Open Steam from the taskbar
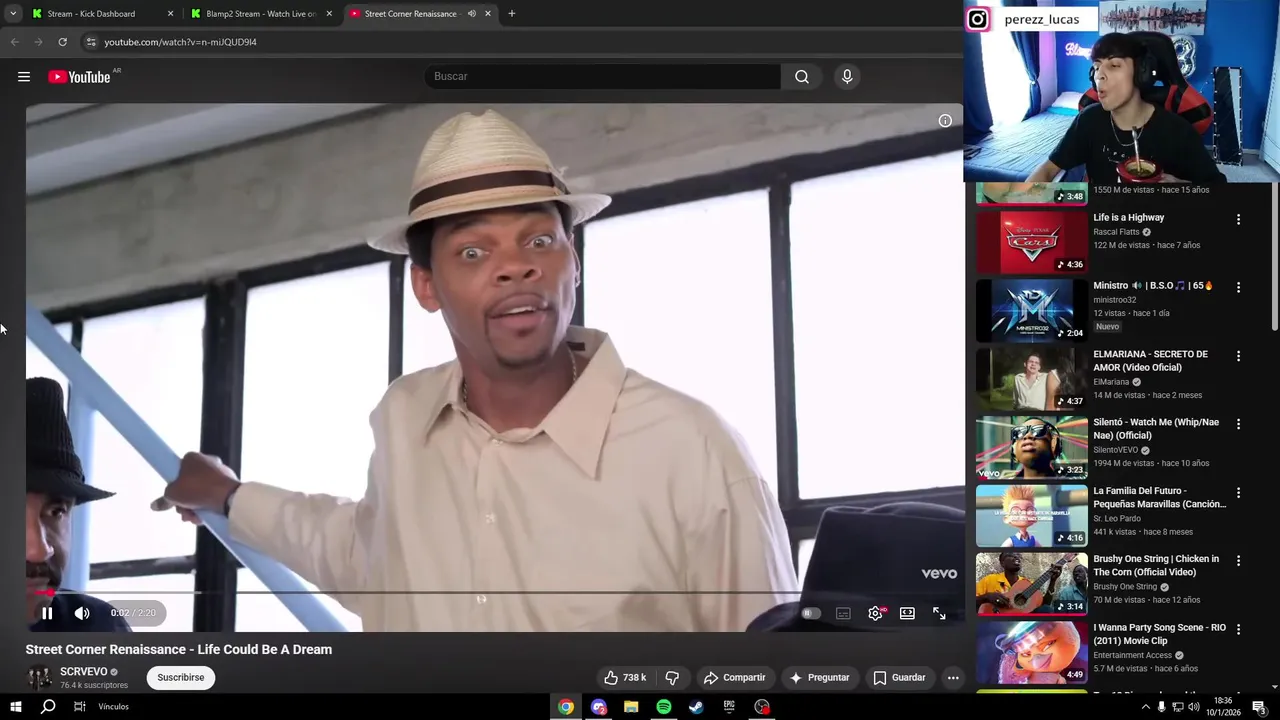 696,707
